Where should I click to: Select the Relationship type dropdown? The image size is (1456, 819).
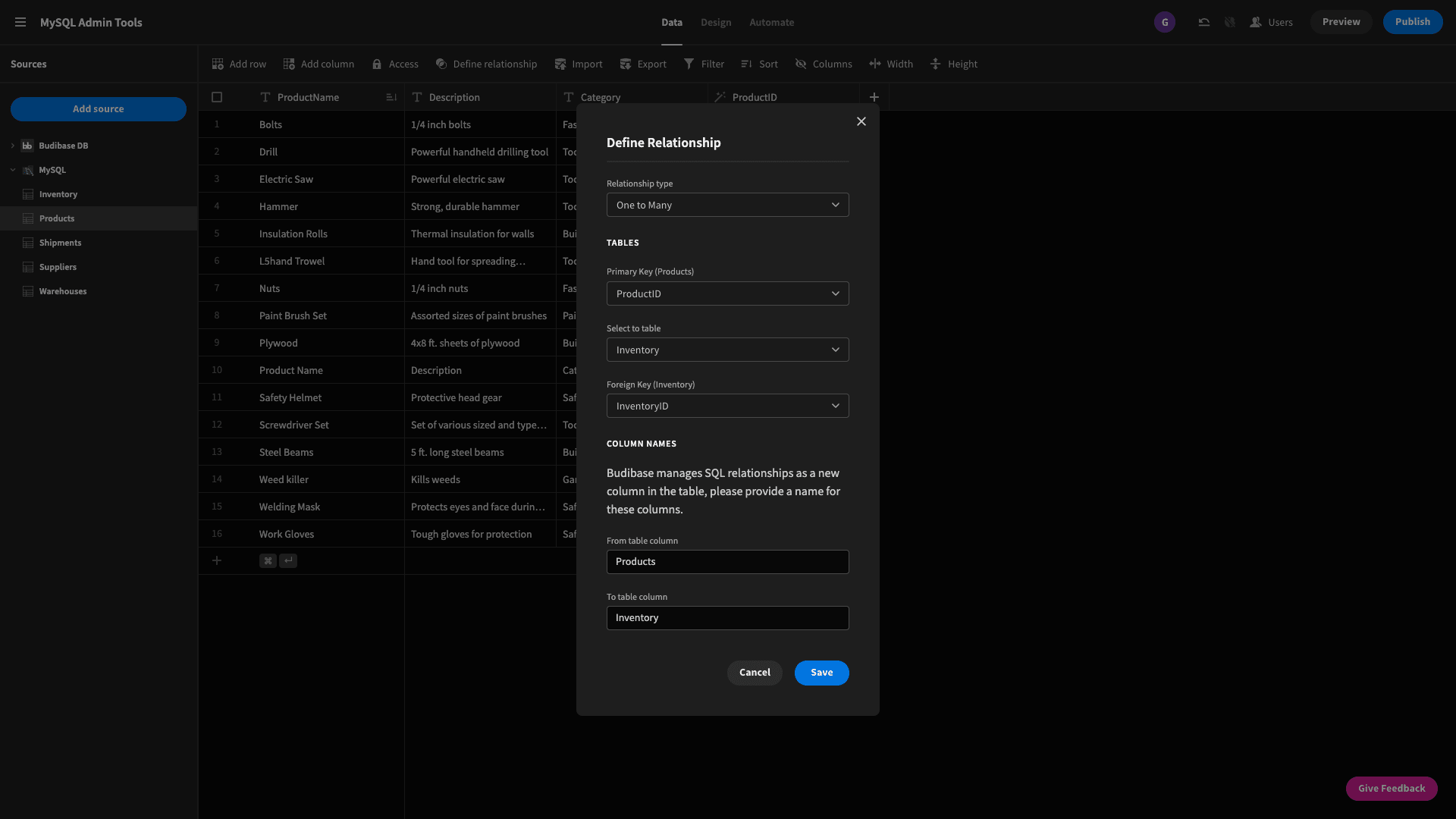(x=727, y=204)
